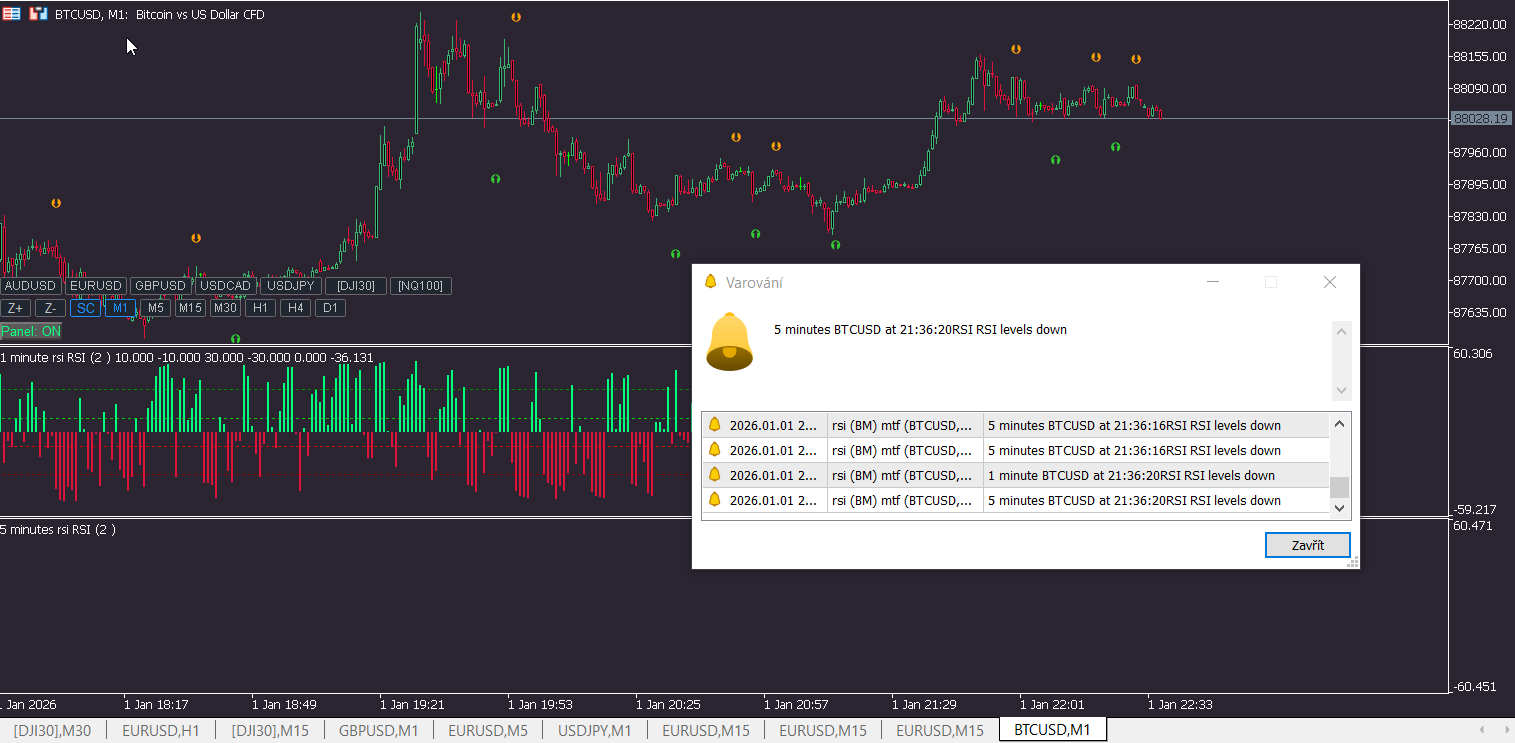Click the current price label 88028.19

pyautogui.click(x=1481, y=118)
